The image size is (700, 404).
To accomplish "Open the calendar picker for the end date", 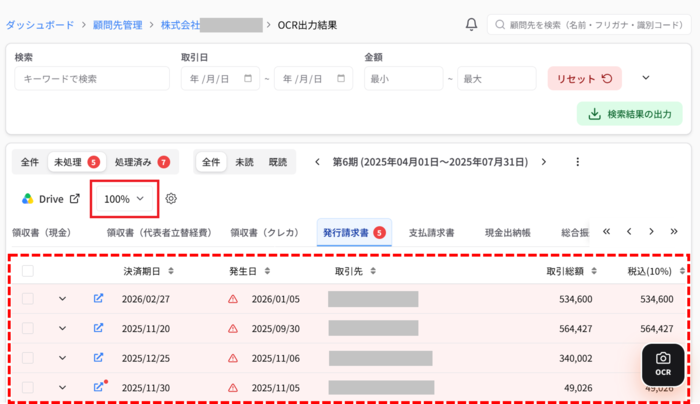I will click(341, 79).
